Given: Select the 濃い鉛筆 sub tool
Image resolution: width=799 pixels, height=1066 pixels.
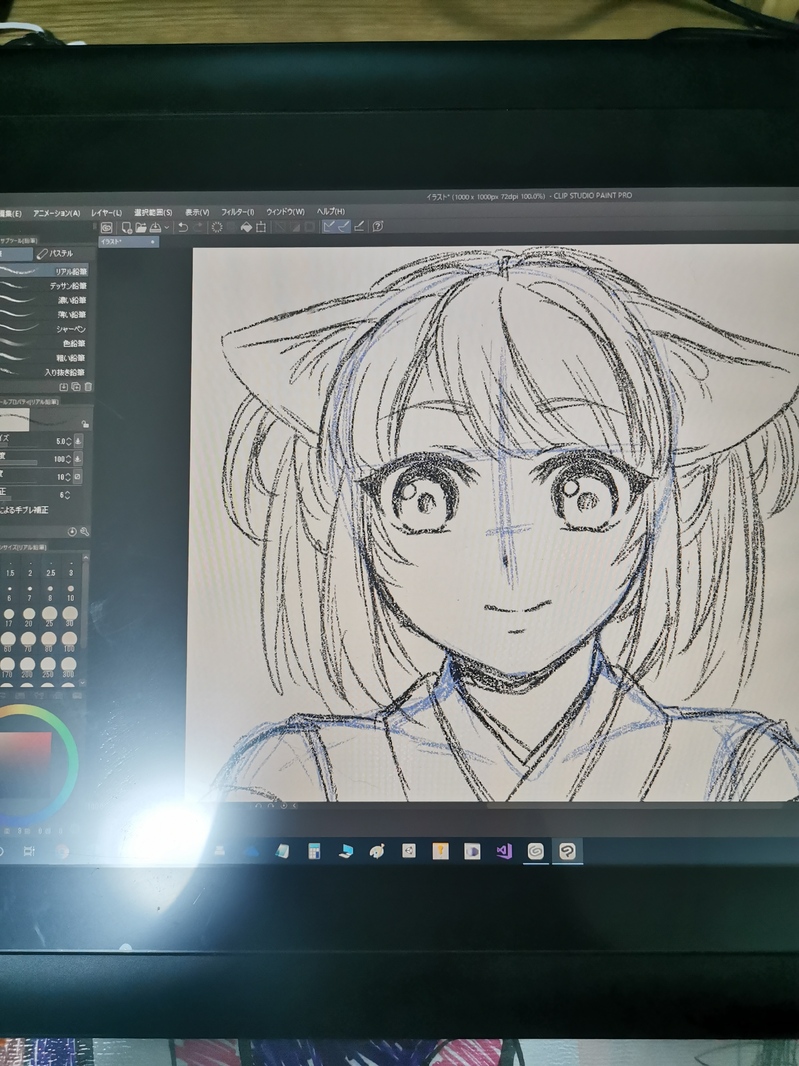Looking at the screenshot, I should [44, 300].
